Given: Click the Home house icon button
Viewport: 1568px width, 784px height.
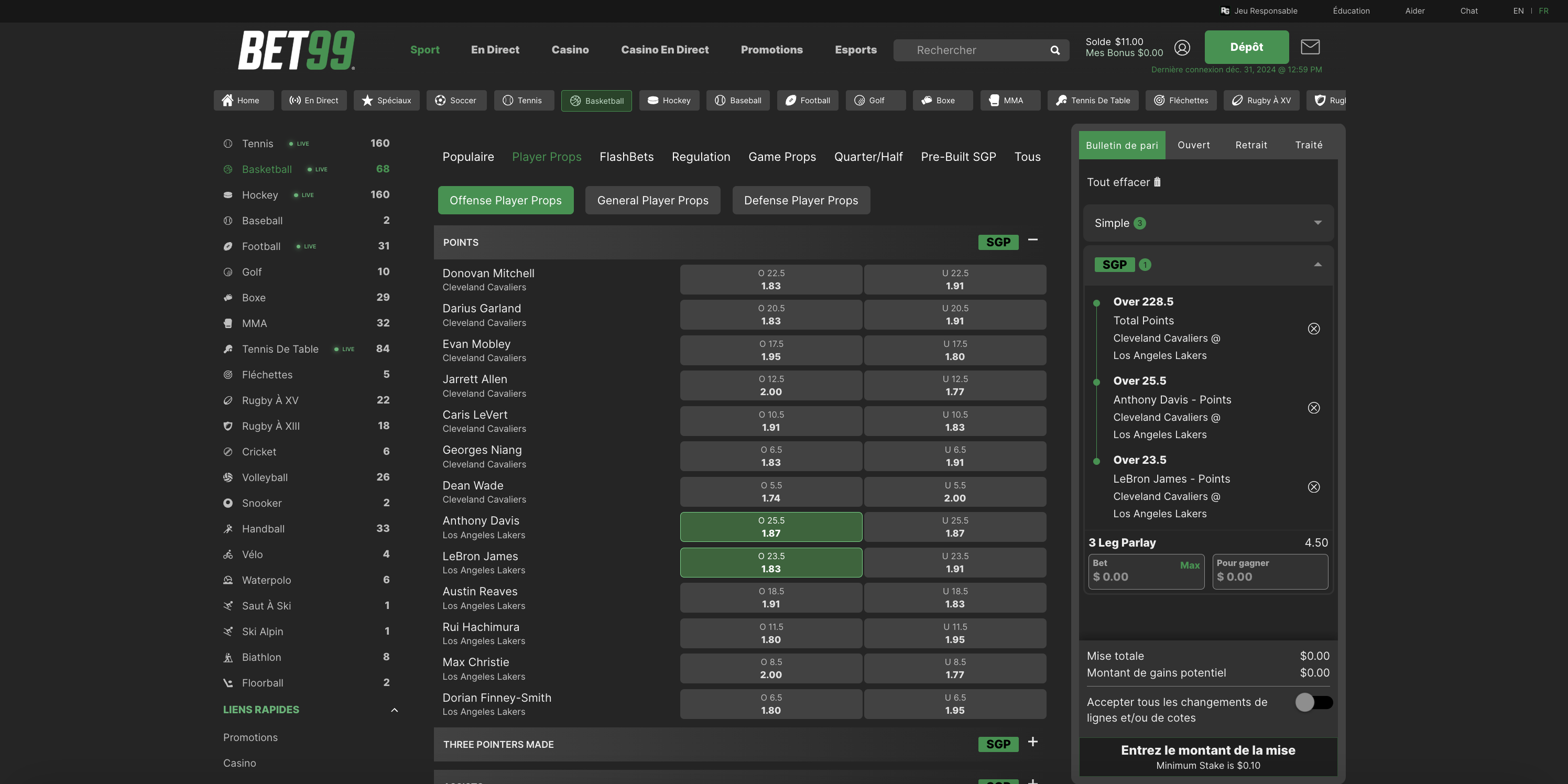Looking at the screenshot, I should click(244, 101).
